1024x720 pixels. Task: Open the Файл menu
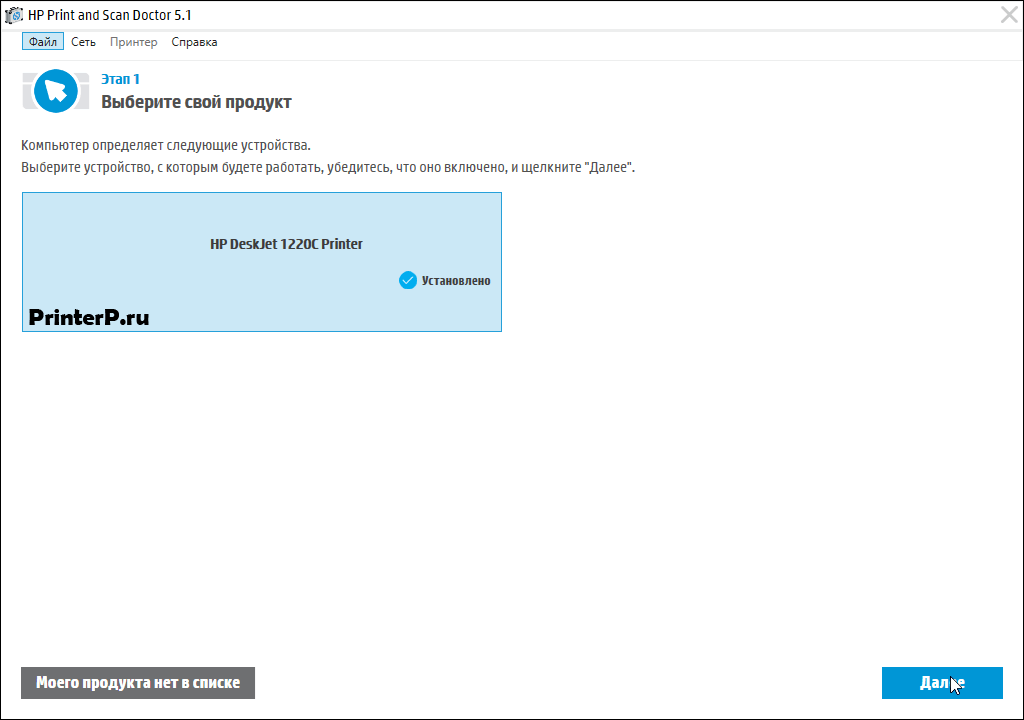coord(43,42)
